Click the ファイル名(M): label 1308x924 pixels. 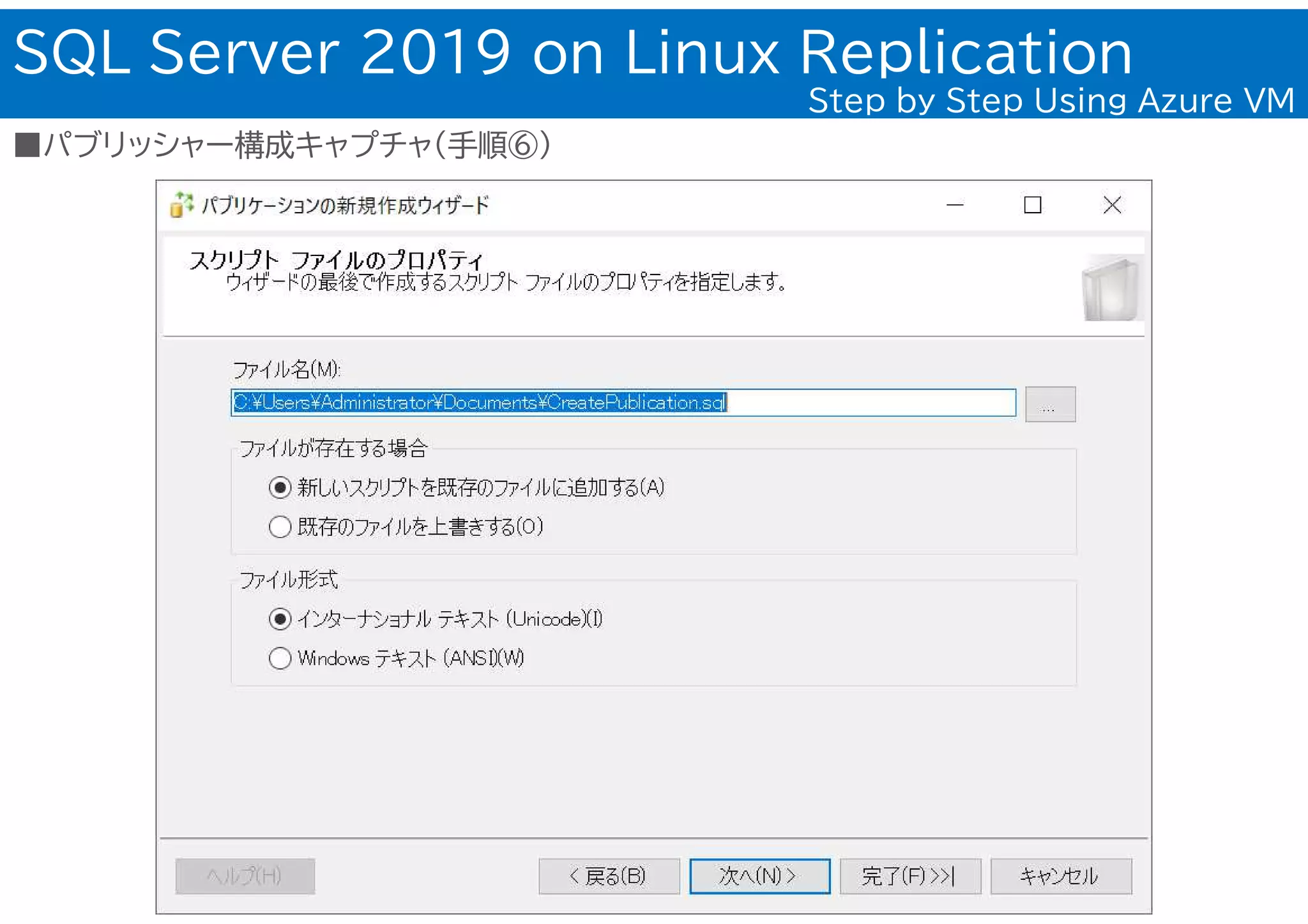pos(287,370)
